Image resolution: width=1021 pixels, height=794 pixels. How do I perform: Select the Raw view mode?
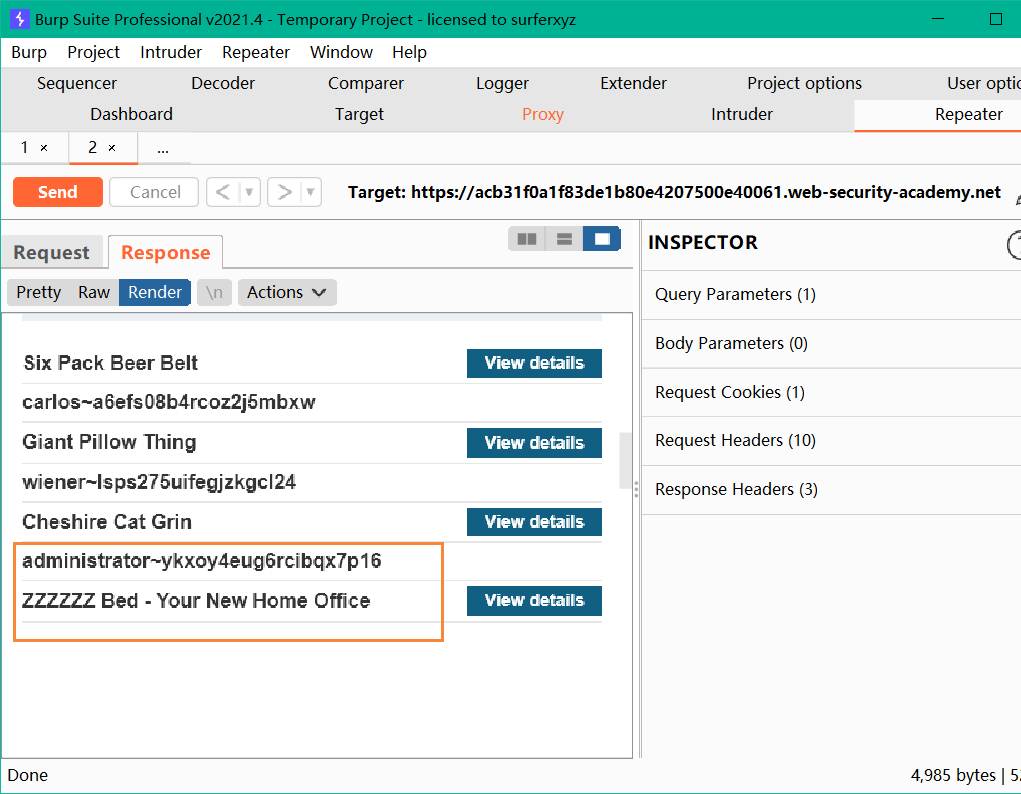tap(94, 292)
